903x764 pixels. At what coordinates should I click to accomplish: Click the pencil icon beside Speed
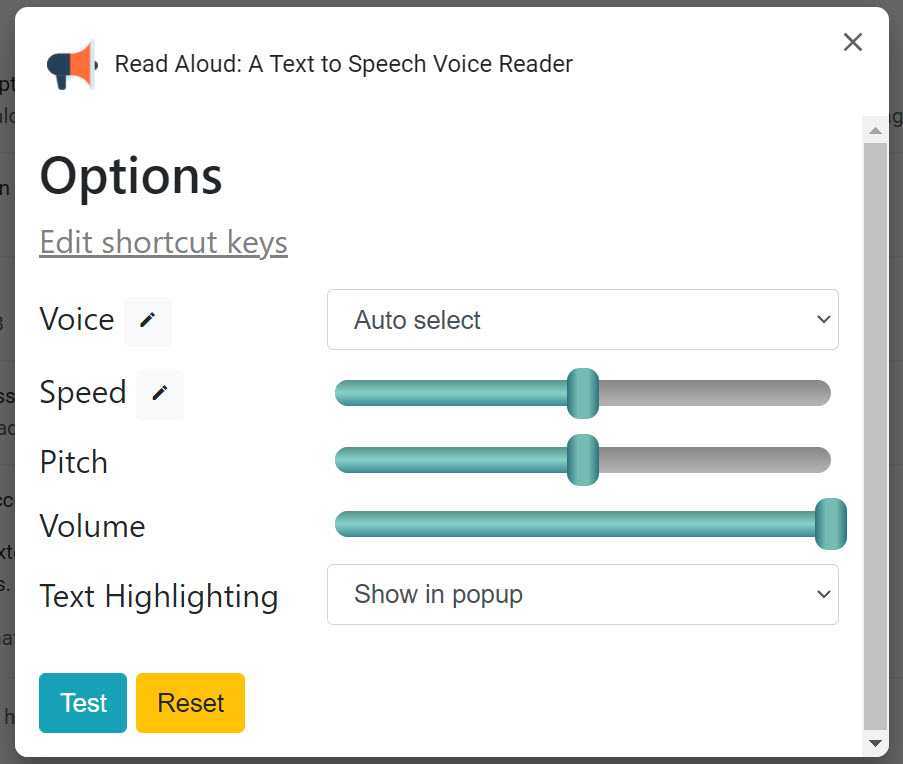(160, 393)
